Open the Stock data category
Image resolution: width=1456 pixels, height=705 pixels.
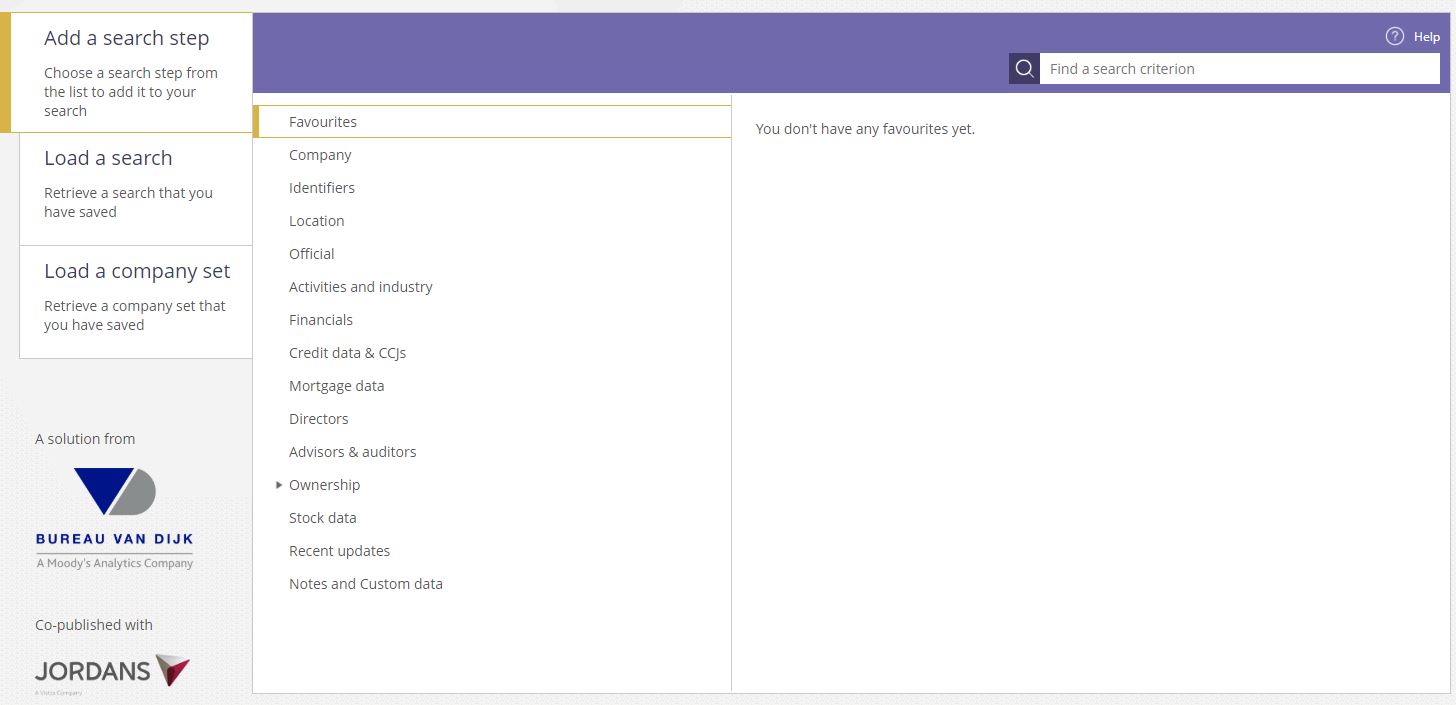(x=322, y=518)
